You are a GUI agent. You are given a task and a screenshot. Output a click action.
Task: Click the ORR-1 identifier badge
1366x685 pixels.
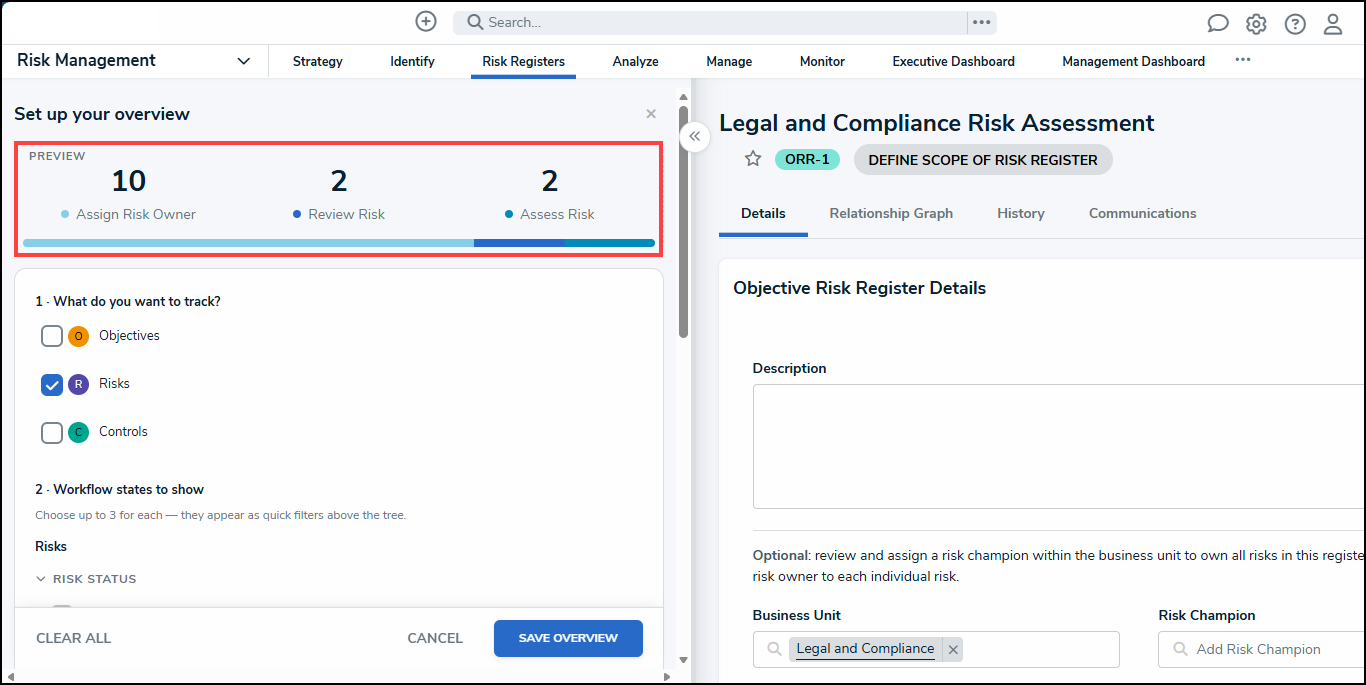pyautogui.click(x=807, y=159)
